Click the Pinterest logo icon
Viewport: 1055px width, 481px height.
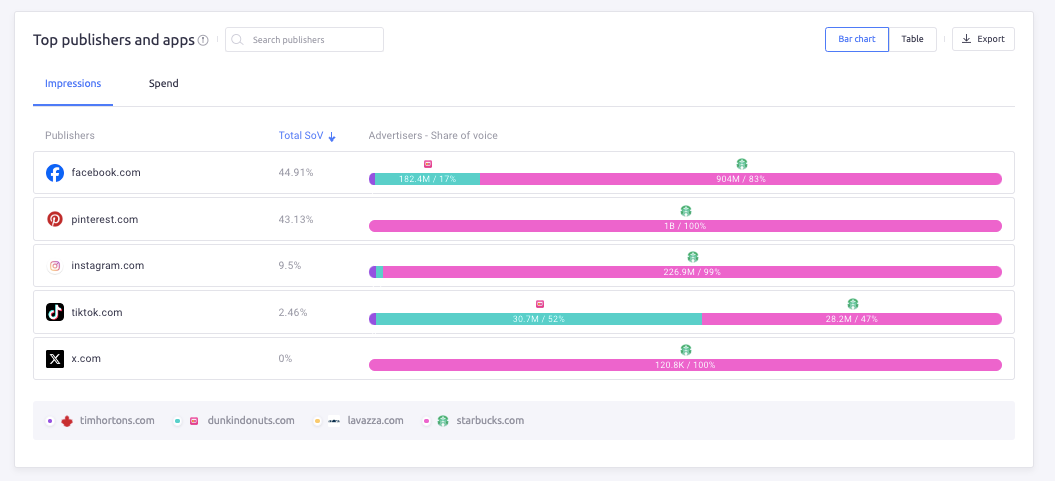click(x=54, y=219)
